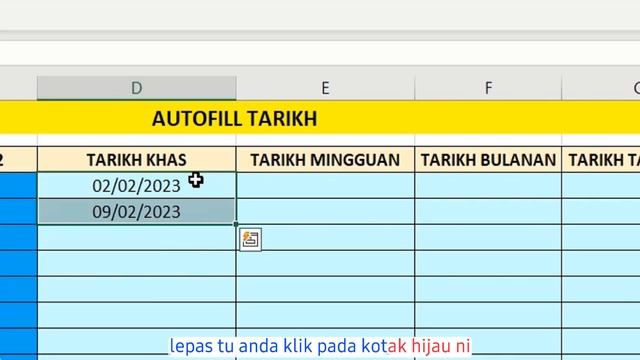Viewport: 640px width, 360px height.
Task: Select column E header
Action: tap(325, 88)
